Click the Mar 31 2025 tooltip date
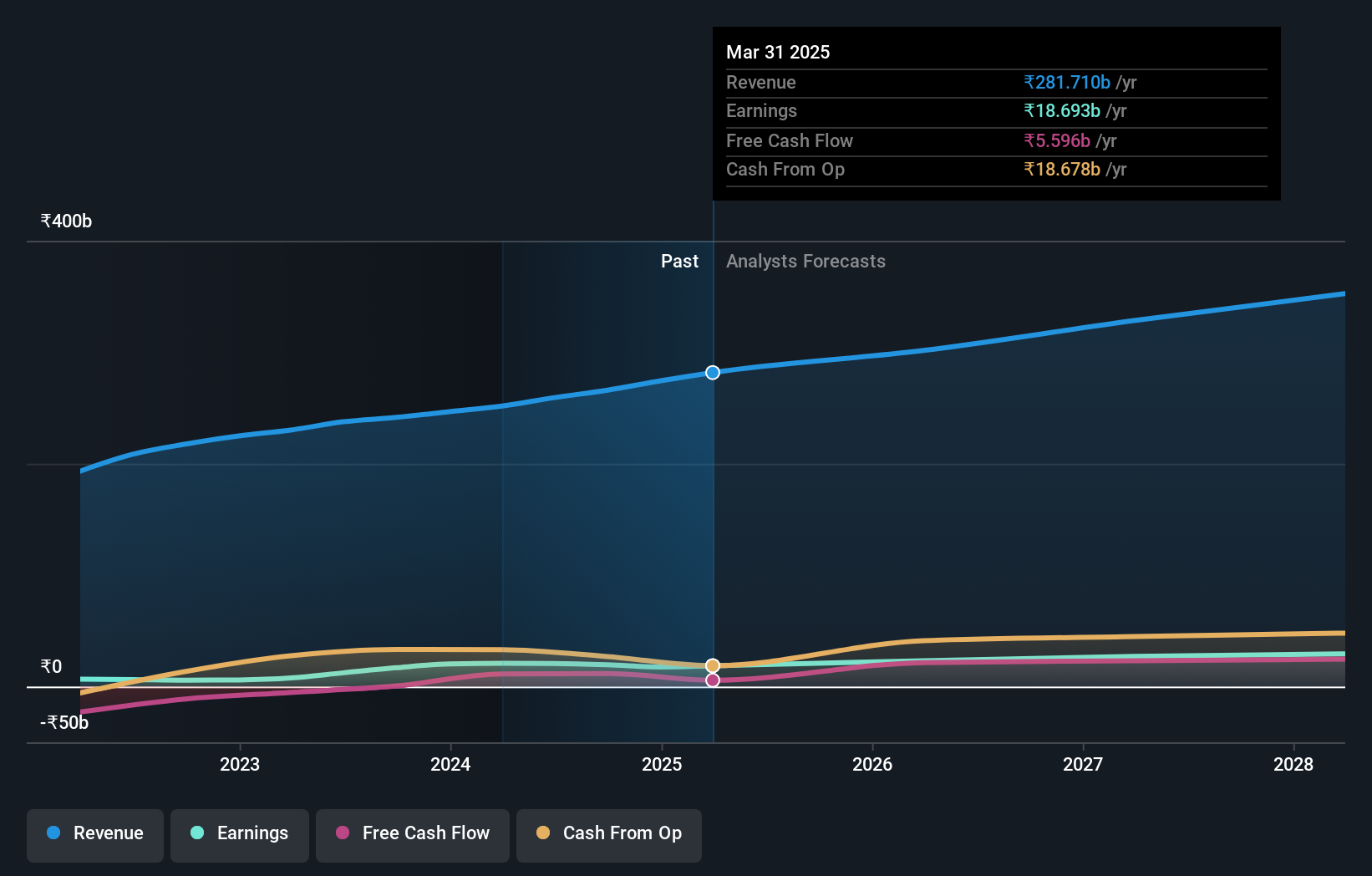 (x=778, y=52)
